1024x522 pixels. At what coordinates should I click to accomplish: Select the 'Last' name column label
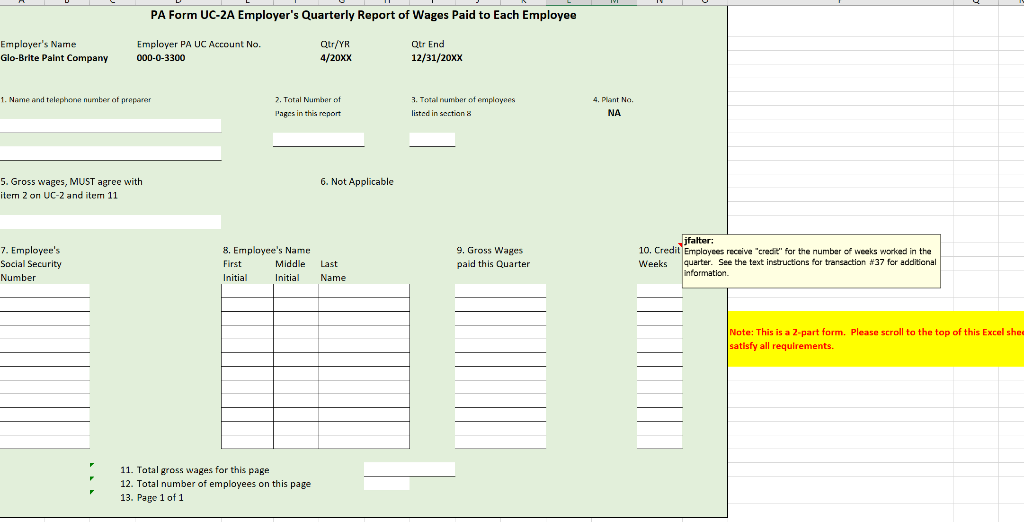tap(329, 264)
